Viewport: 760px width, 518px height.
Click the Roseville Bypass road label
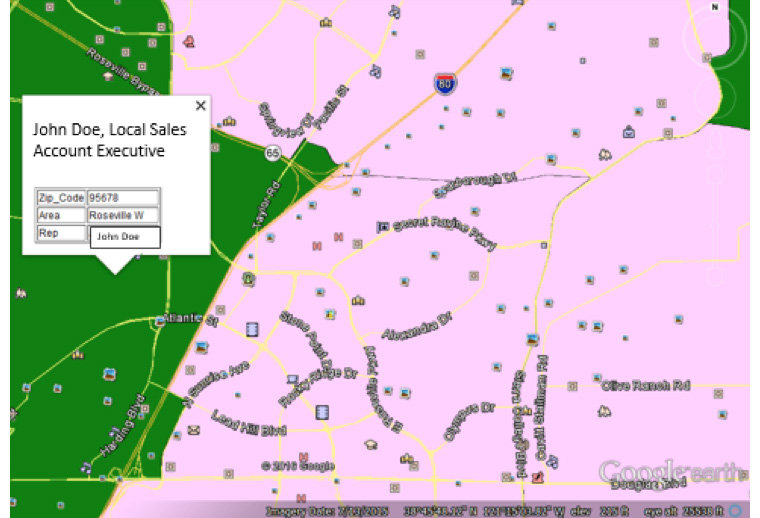[123, 71]
